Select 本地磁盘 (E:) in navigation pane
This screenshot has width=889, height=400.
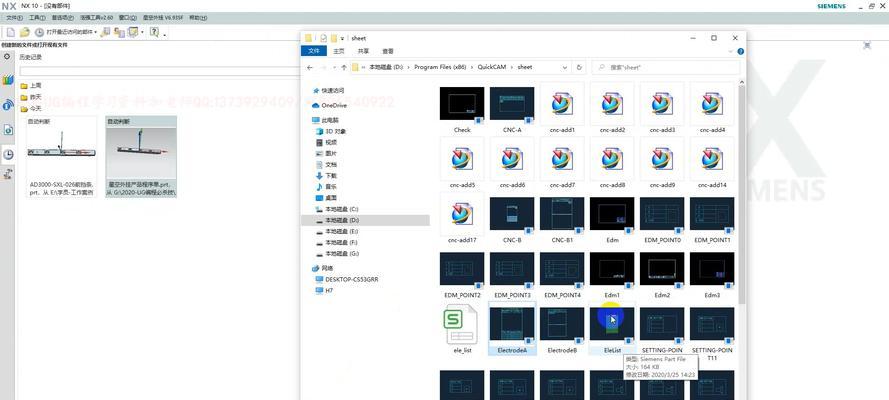click(x=337, y=231)
